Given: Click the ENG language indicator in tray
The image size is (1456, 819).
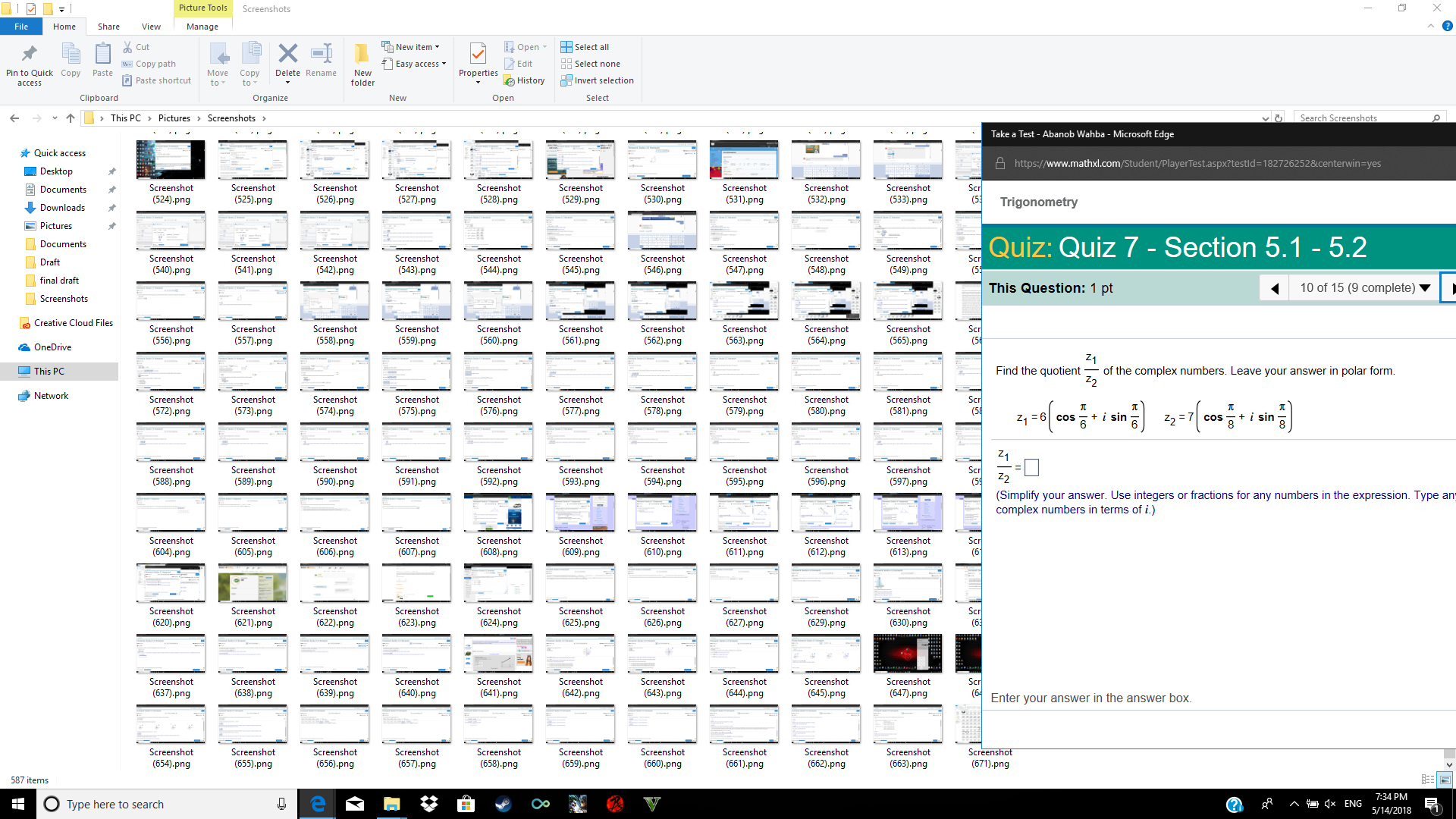Looking at the screenshot, I should click(1353, 804).
